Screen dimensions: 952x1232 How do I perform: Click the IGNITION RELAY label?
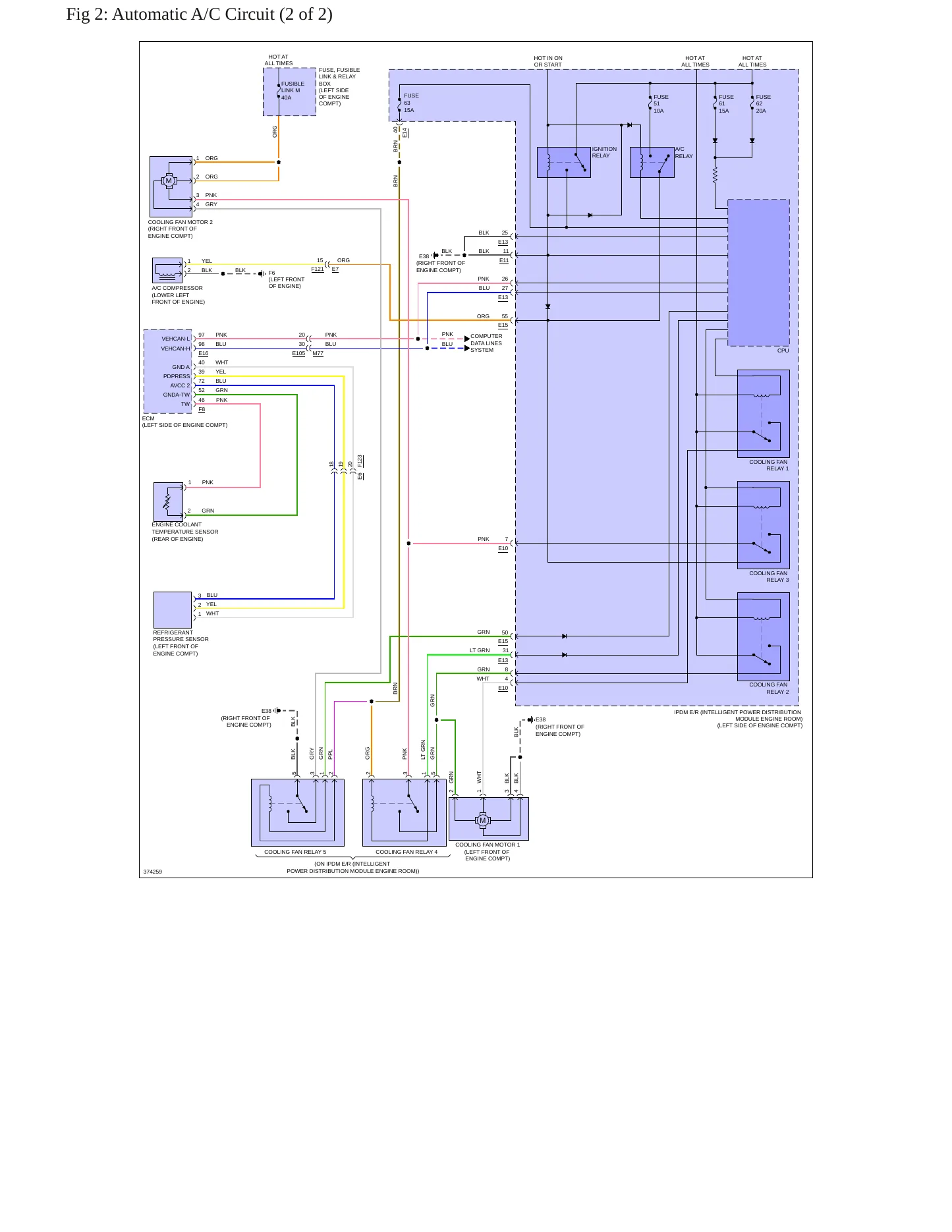click(604, 152)
